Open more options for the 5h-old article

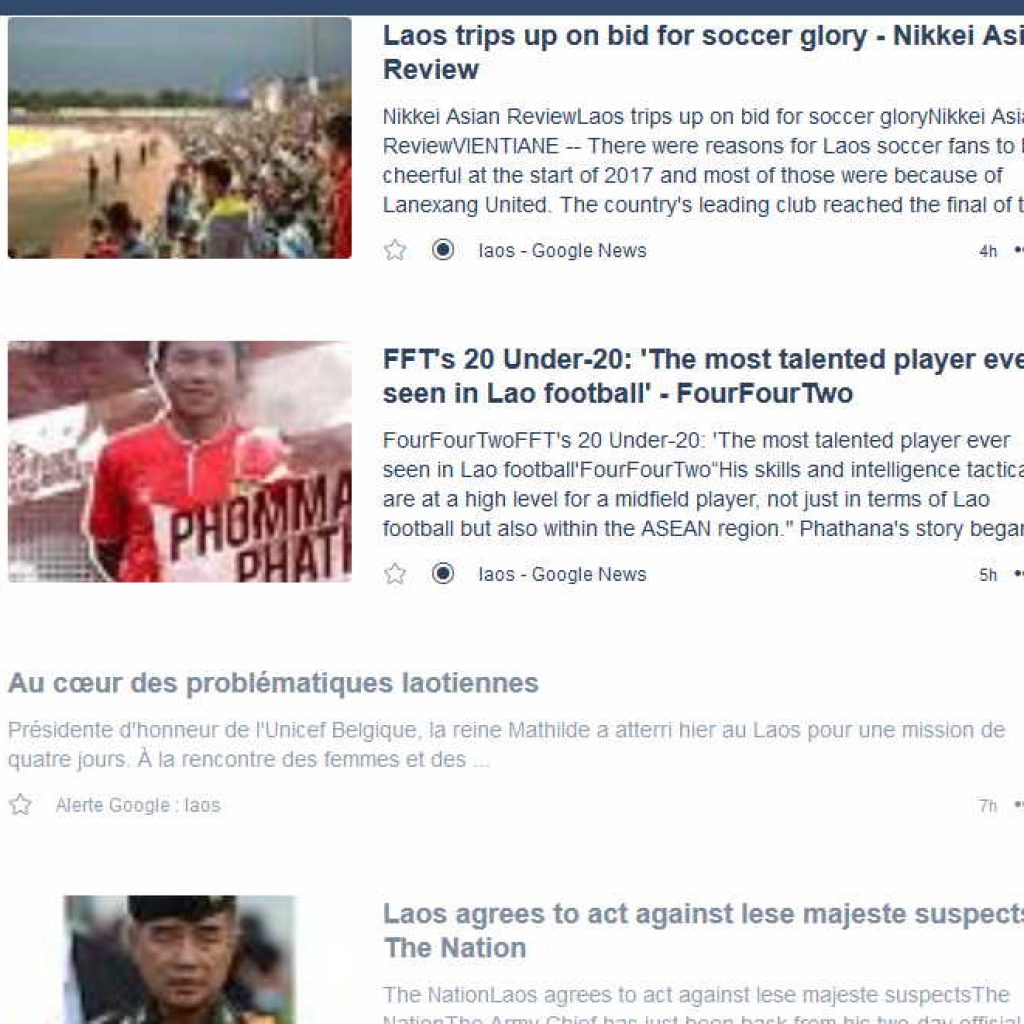point(1019,574)
